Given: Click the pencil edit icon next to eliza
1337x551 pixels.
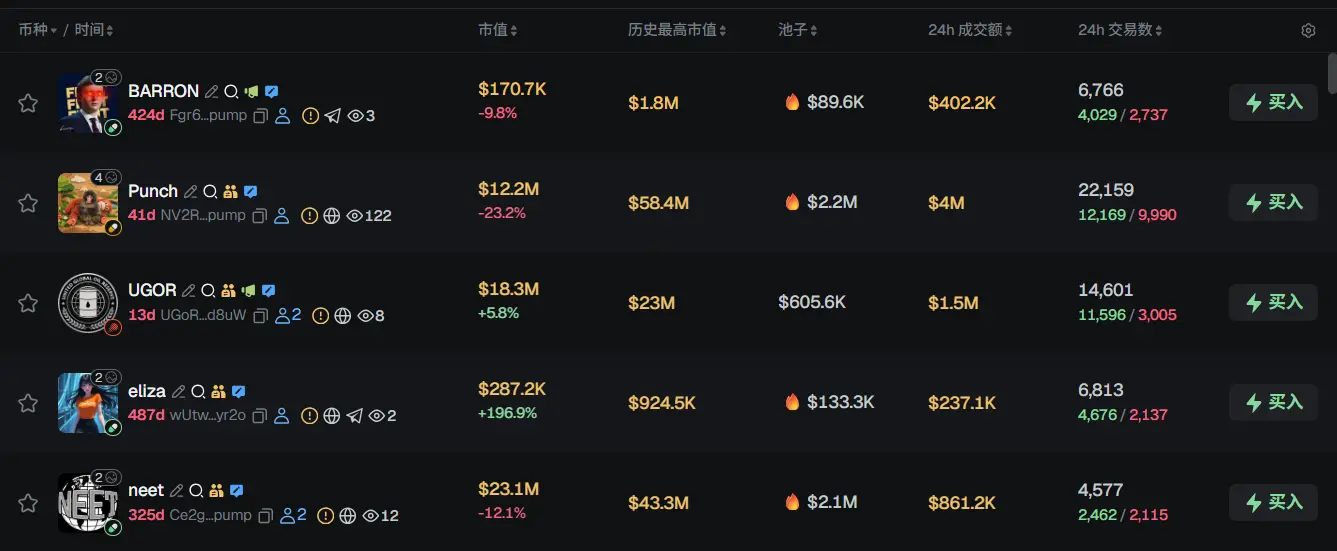Looking at the screenshot, I should coord(178,391).
